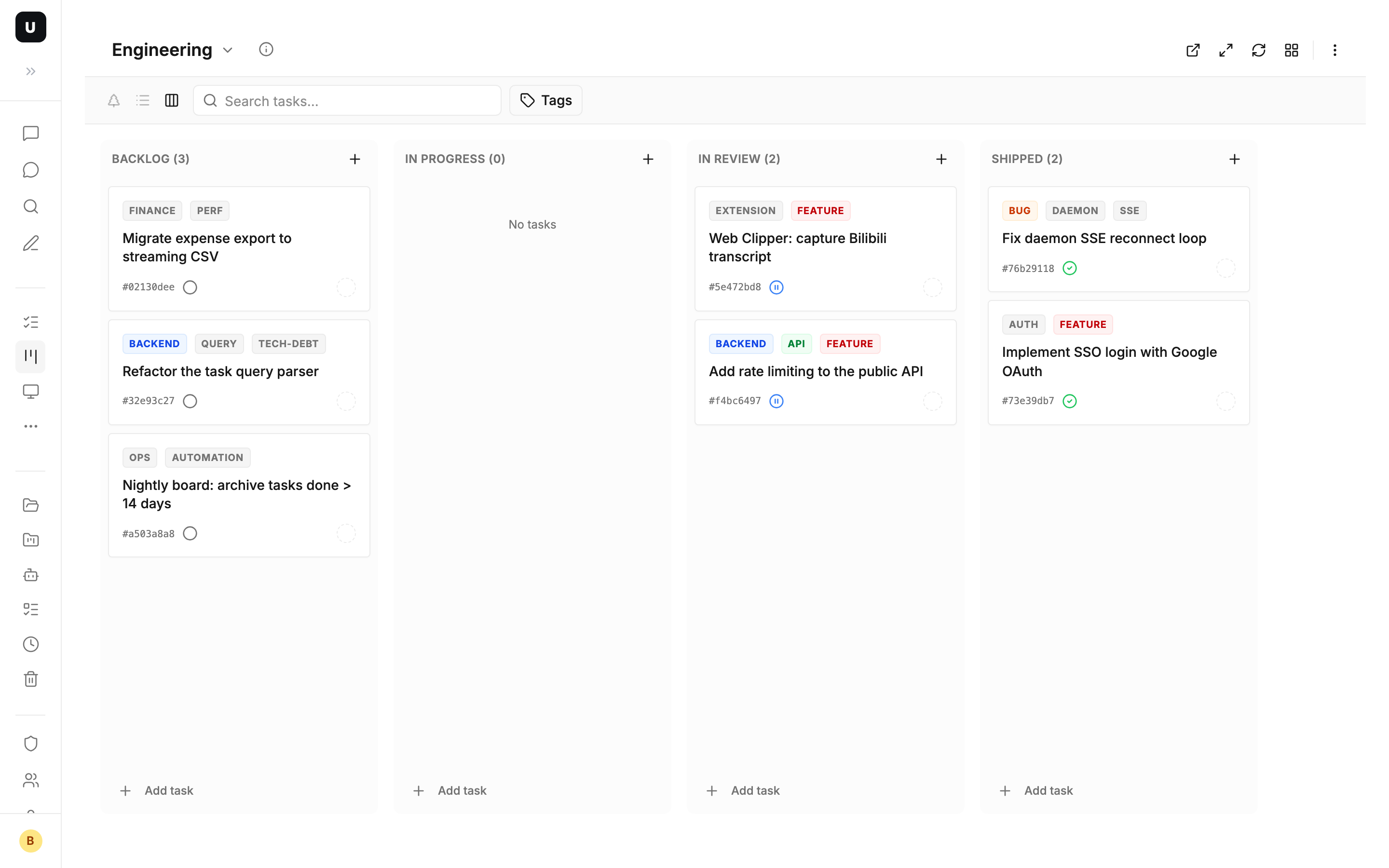
Task: Switch to list view
Action: 142,100
